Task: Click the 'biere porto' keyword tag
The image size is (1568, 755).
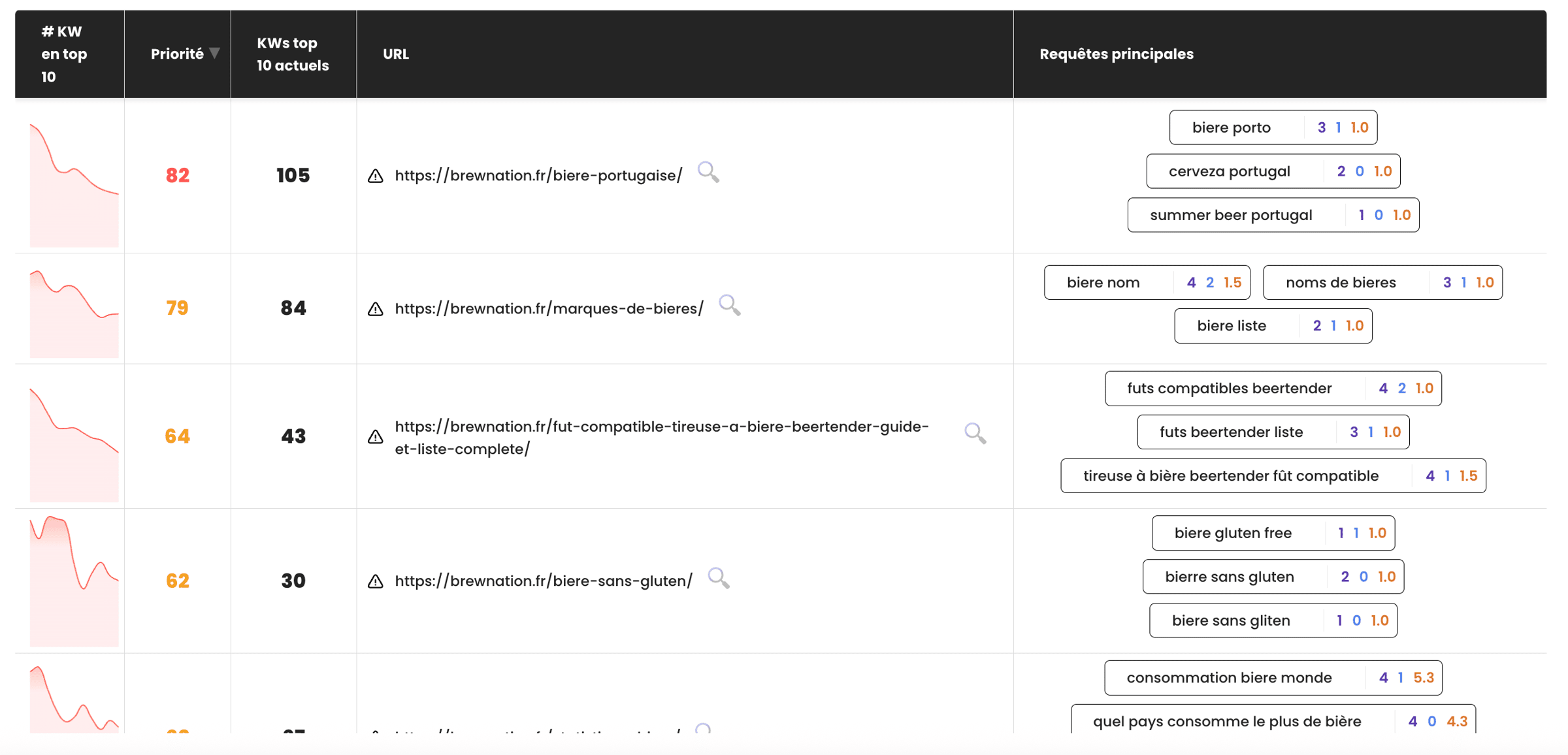Action: (1231, 127)
